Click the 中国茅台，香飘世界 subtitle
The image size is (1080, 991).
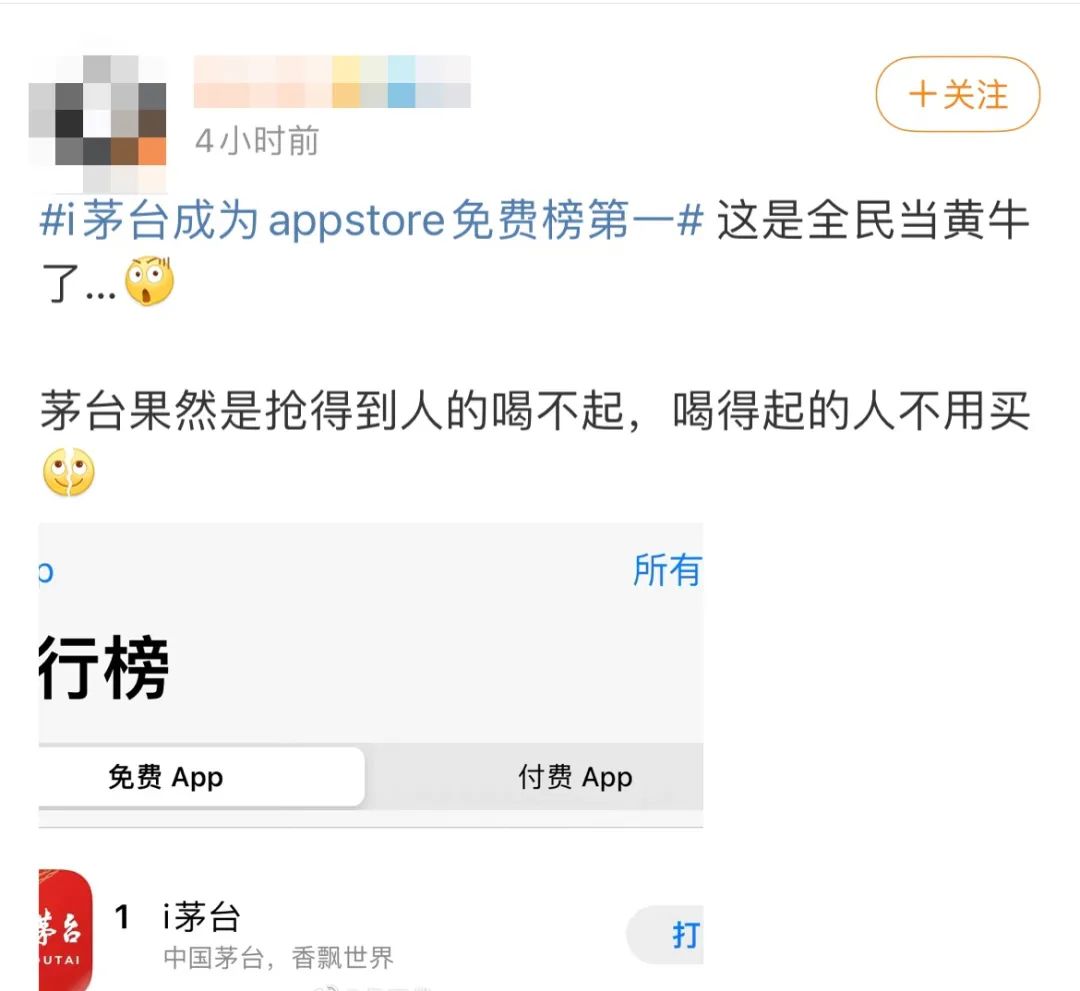pos(278,958)
